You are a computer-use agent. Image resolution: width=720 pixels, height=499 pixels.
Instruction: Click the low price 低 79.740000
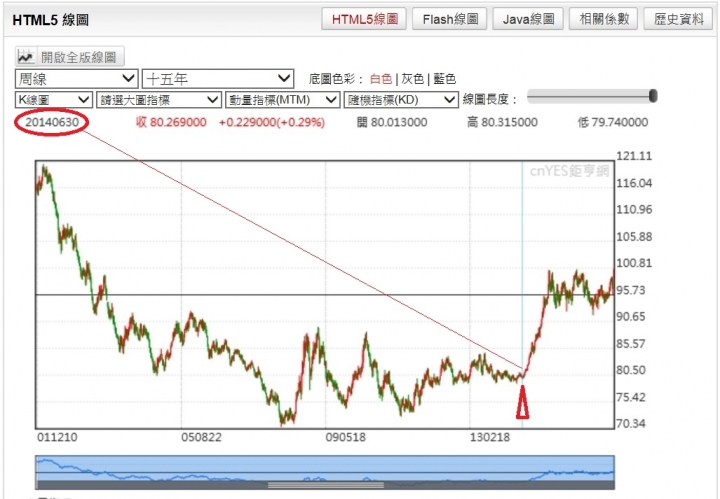(613, 122)
